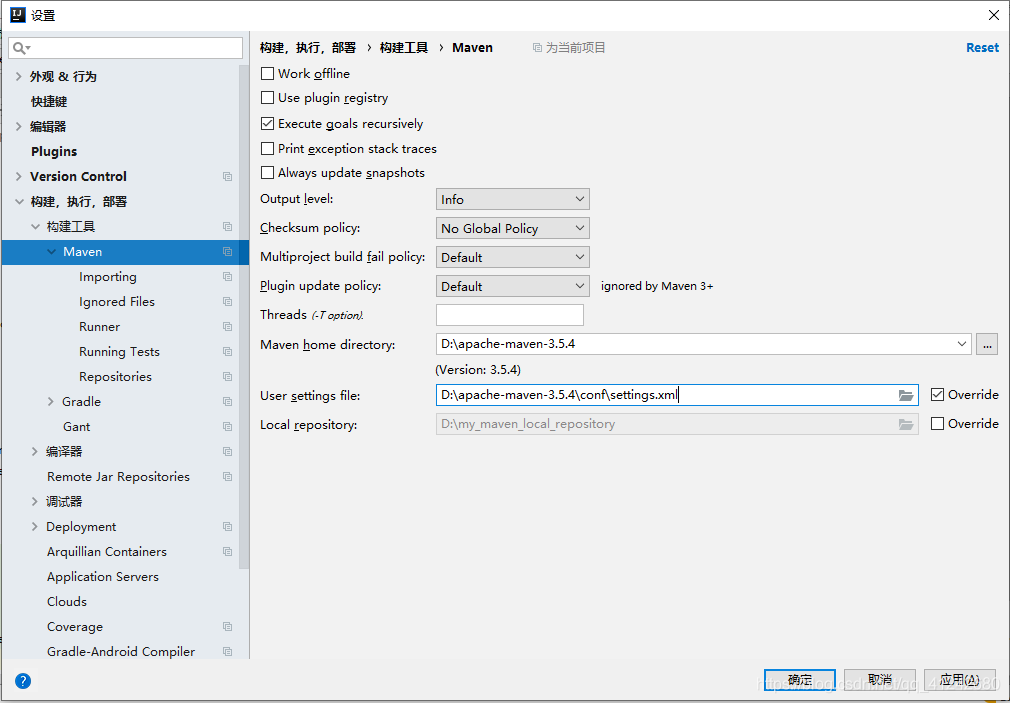Viewport: 1010px width, 703px height.
Task: Click the project-level copy icon beside Repositories
Action: [227, 376]
